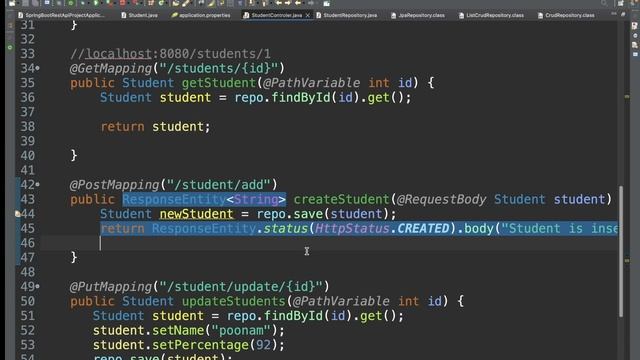The width and height of the screenshot is (640, 360).
Task: Collapse the getStudent method at line 34
Action: tap(38, 68)
